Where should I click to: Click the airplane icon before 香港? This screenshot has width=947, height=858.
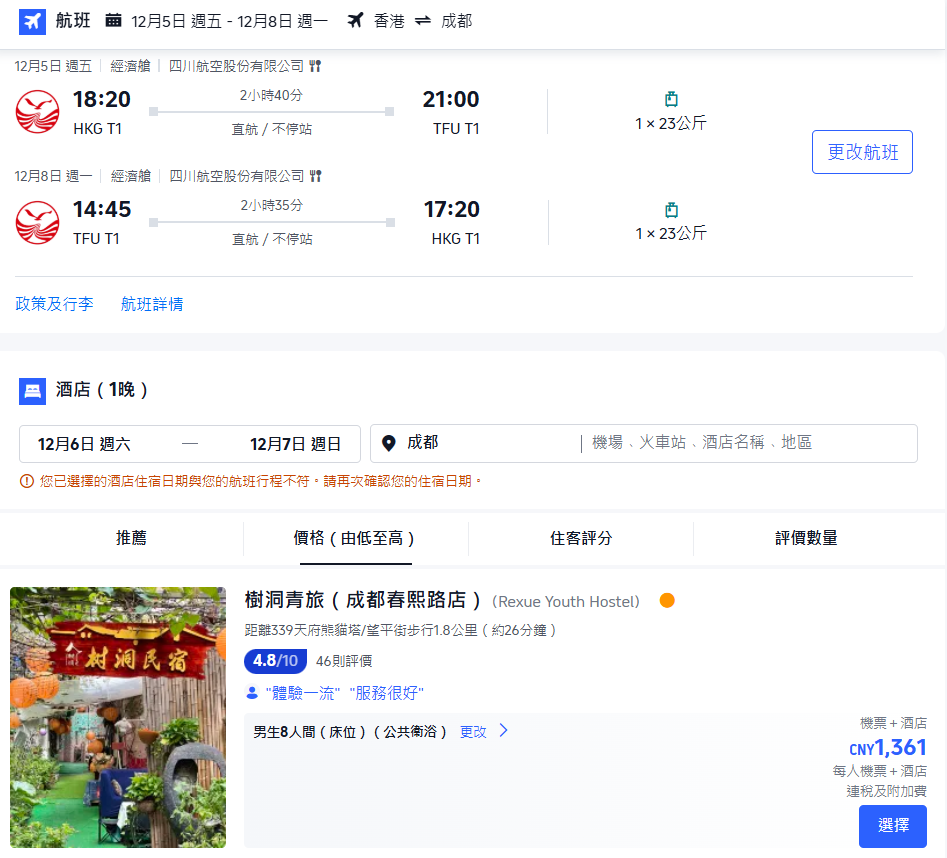pos(354,20)
